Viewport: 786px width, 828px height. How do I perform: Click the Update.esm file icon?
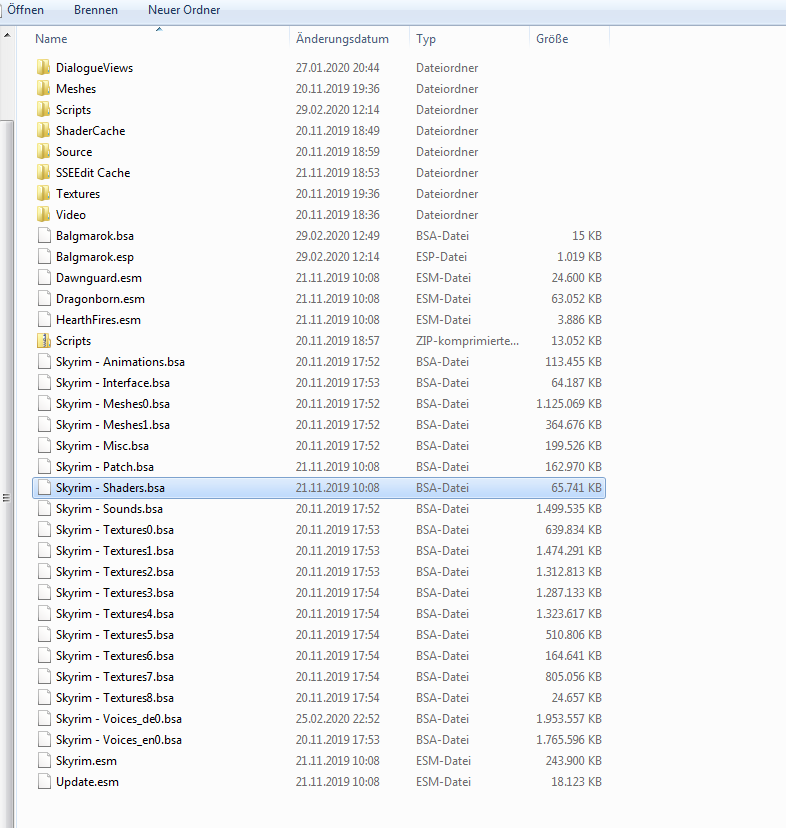pyautogui.click(x=43, y=782)
